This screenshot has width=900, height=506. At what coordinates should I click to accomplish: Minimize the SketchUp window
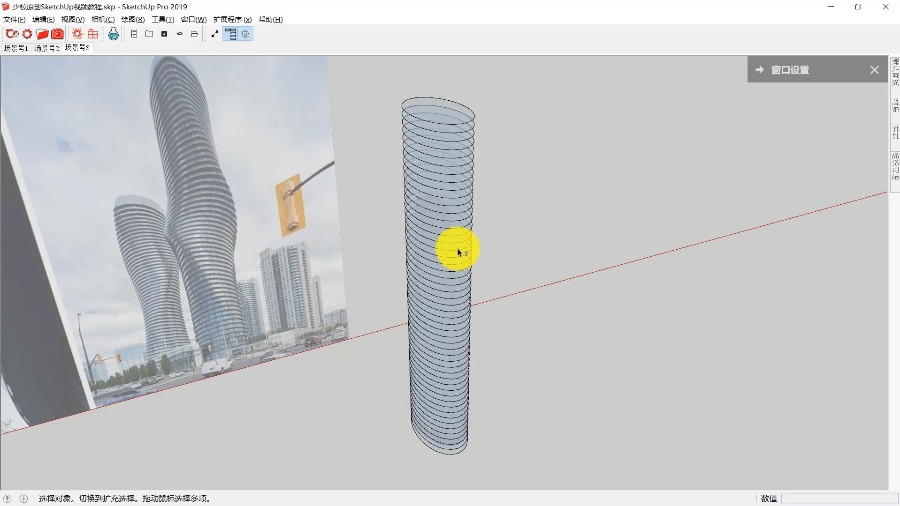click(x=831, y=7)
